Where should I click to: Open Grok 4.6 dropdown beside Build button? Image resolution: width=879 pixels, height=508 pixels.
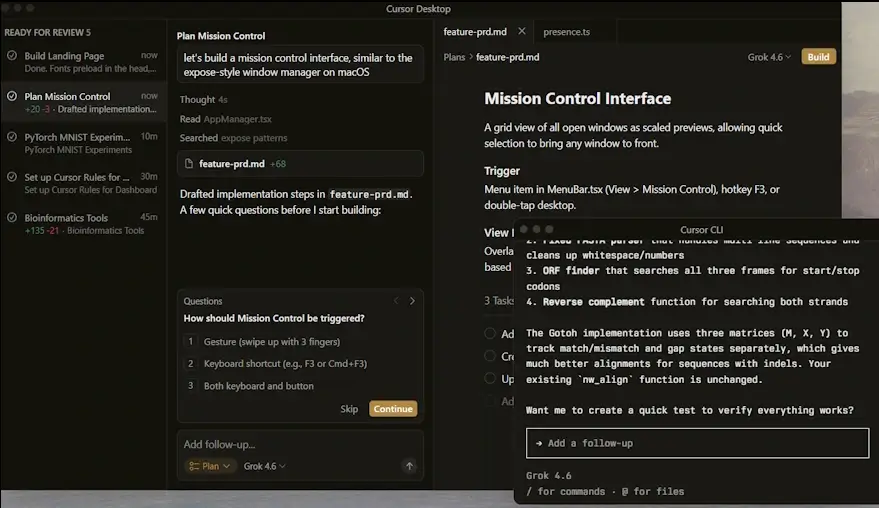point(769,57)
